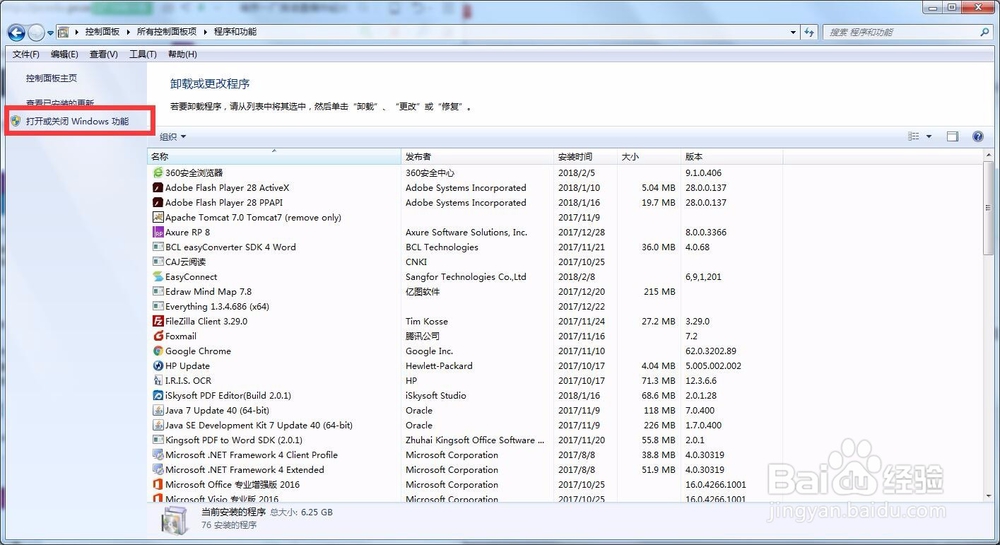Click 控制面板 in the address breadcrumb
This screenshot has height=545, width=1000.
coord(103,32)
